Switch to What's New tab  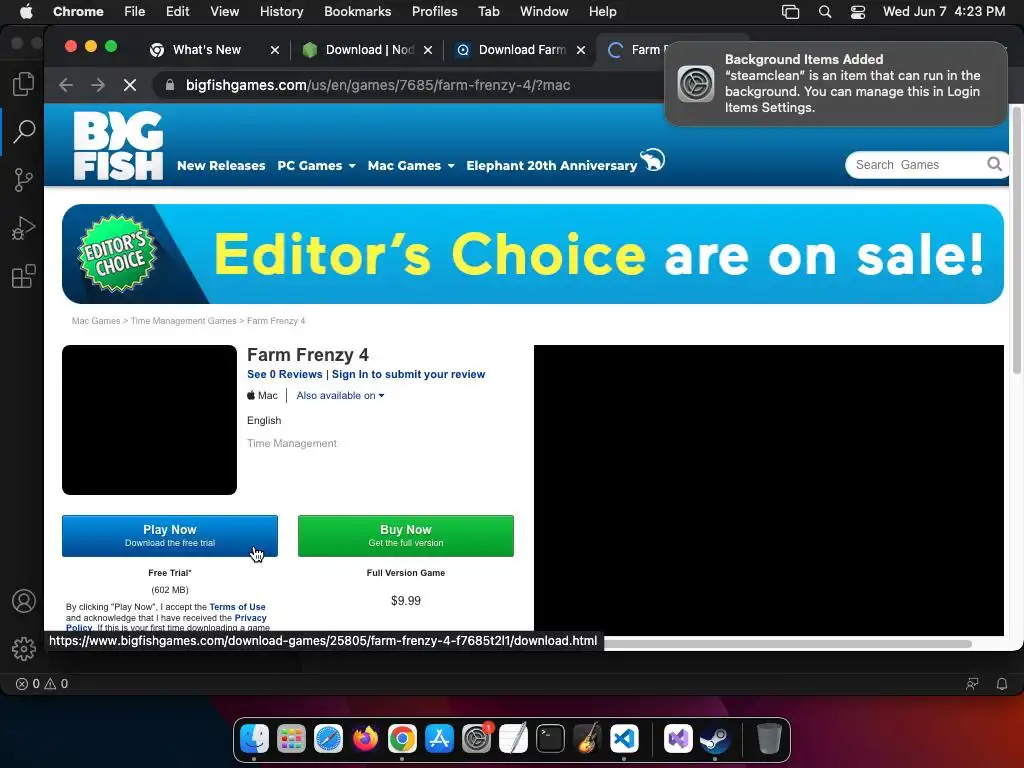206,50
